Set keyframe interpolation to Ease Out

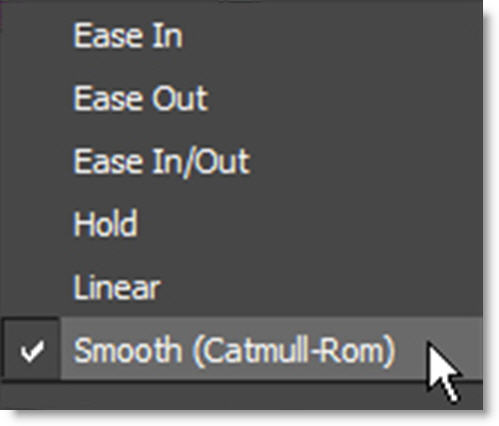(x=241, y=98)
